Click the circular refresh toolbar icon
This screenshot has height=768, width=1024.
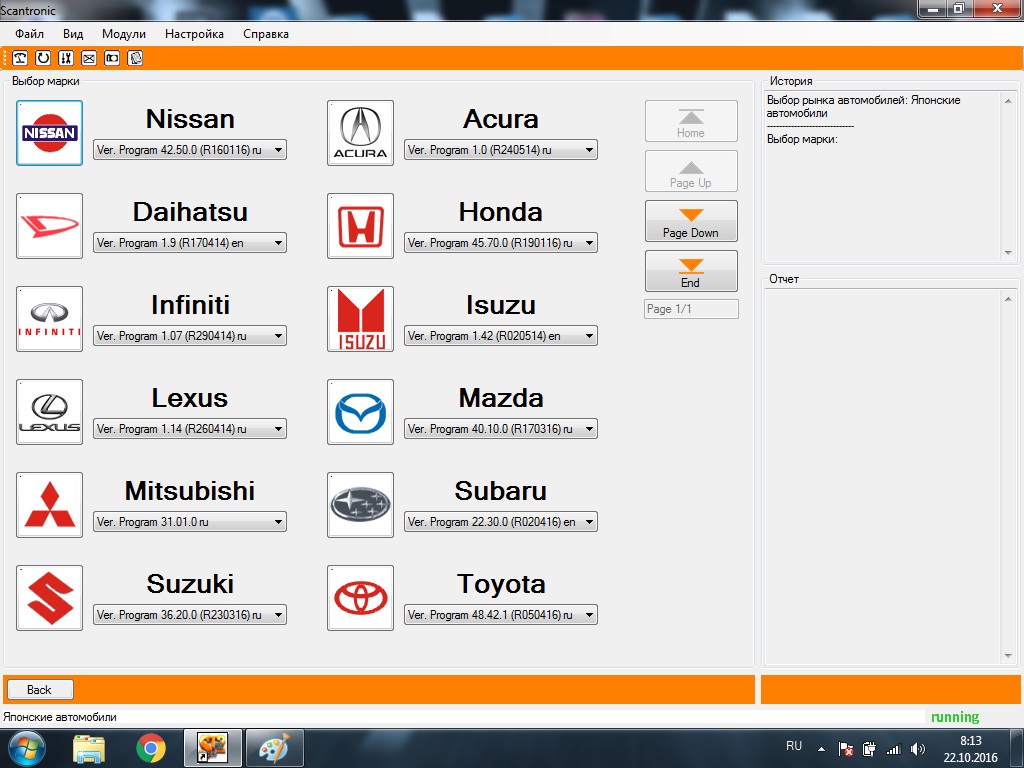(x=43, y=58)
